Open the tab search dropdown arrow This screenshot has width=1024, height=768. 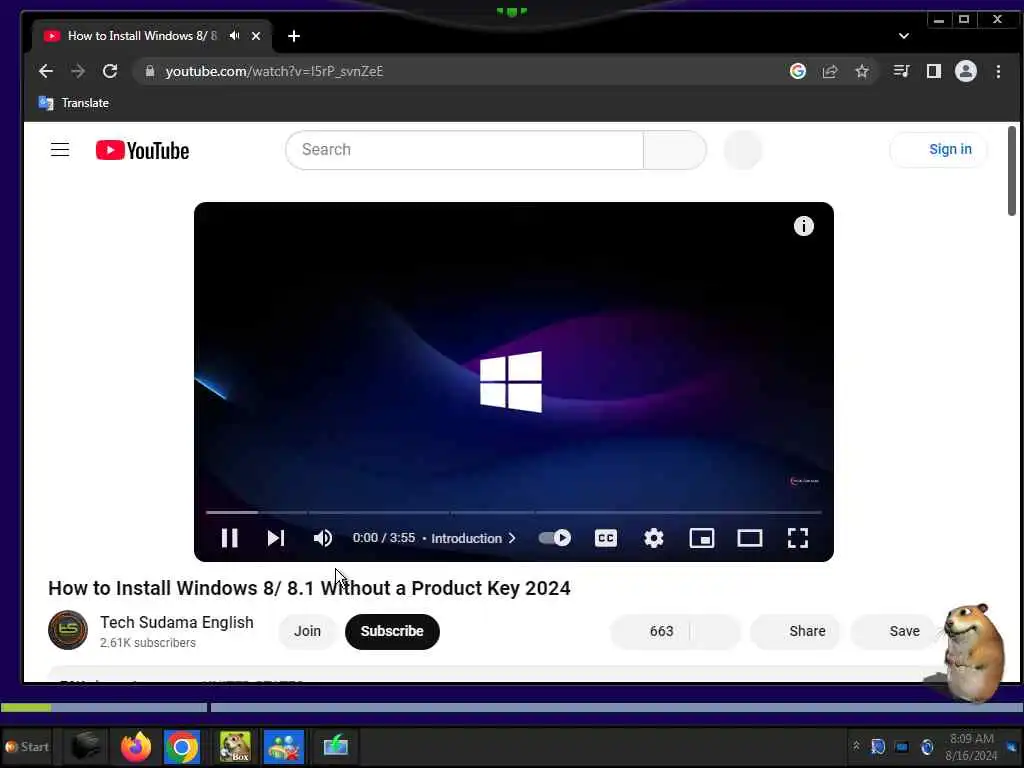(904, 36)
